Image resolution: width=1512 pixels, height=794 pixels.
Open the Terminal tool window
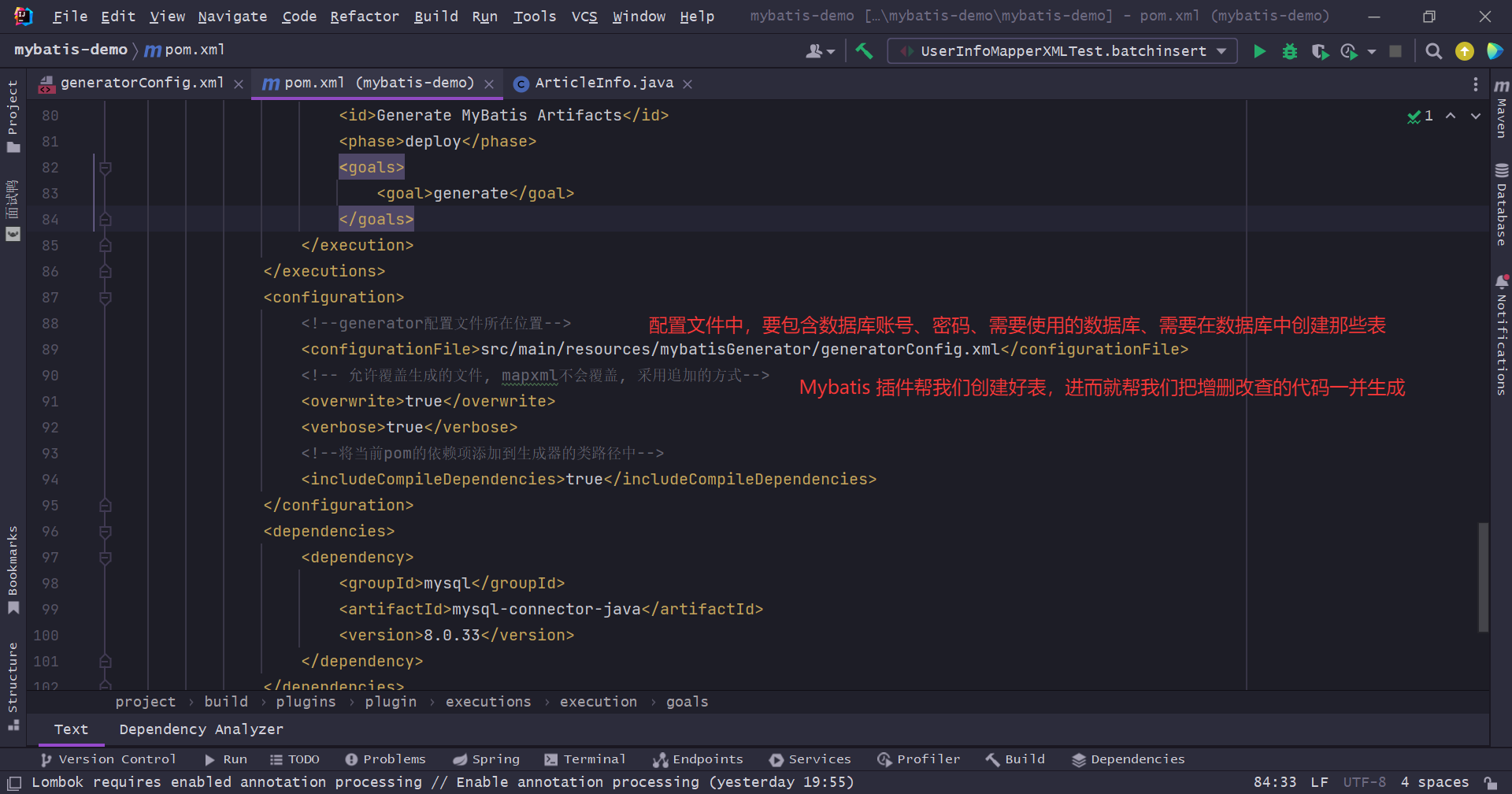584,759
